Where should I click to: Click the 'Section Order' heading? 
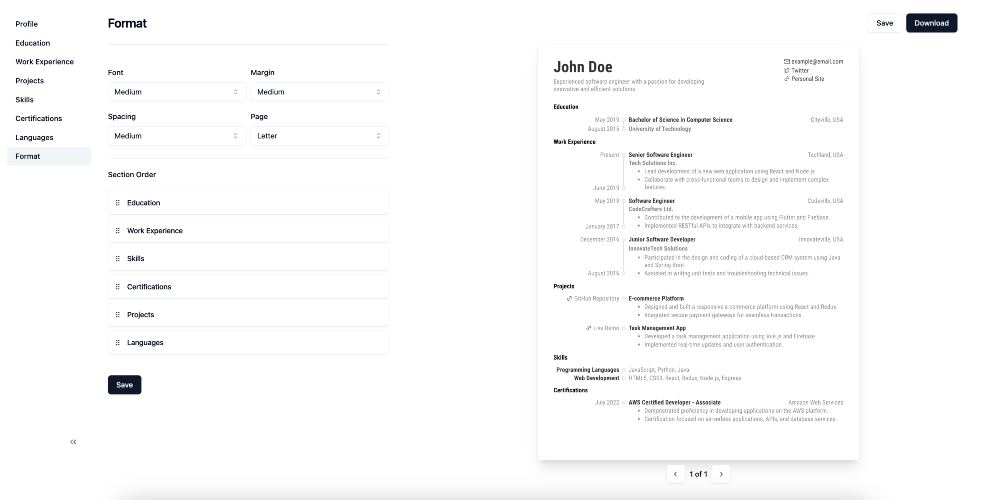(132, 175)
